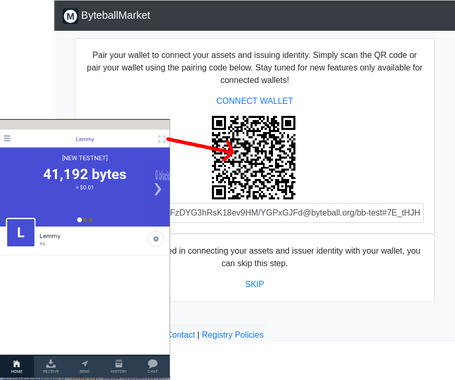
Task: Open the Contact footer link
Action: (x=182, y=335)
